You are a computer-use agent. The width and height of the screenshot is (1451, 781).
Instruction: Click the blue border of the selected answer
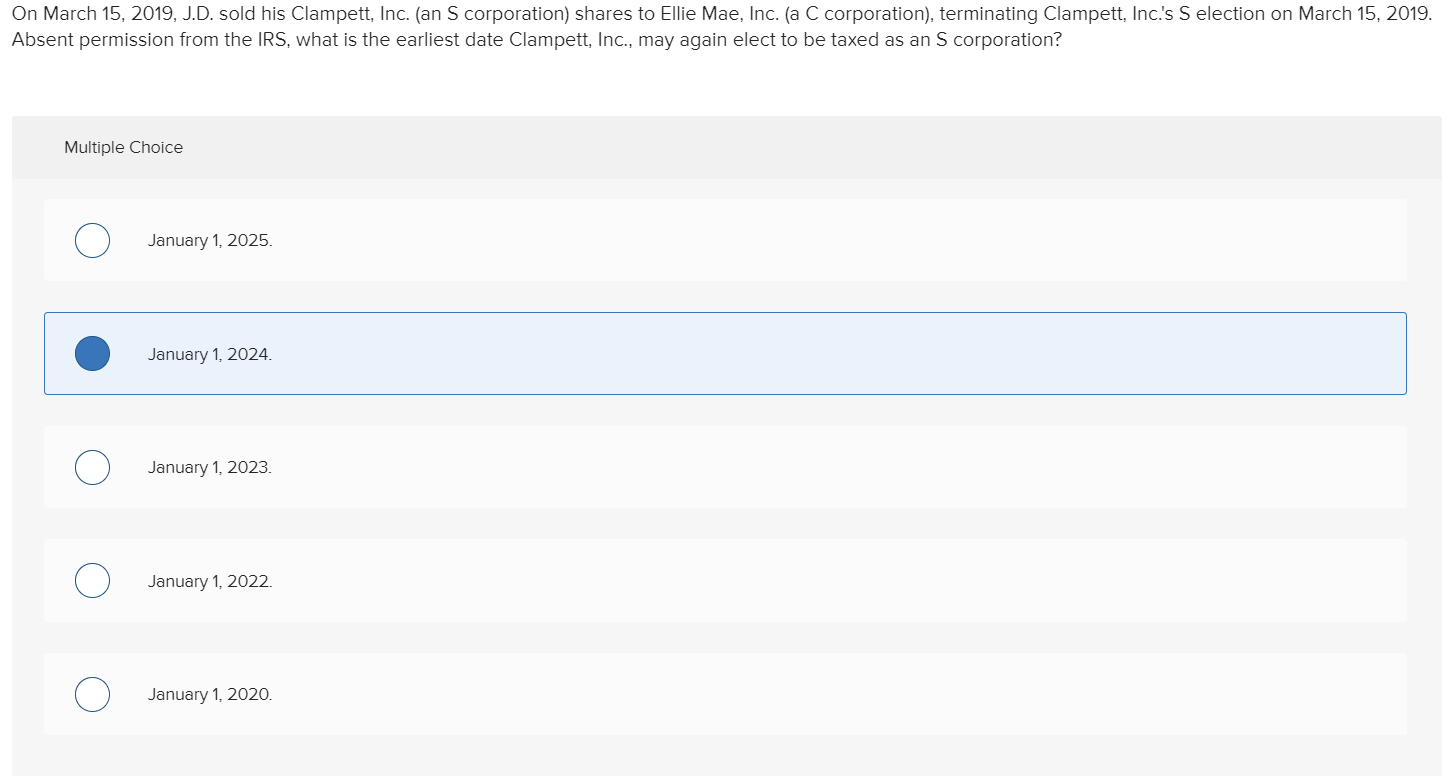(x=725, y=313)
